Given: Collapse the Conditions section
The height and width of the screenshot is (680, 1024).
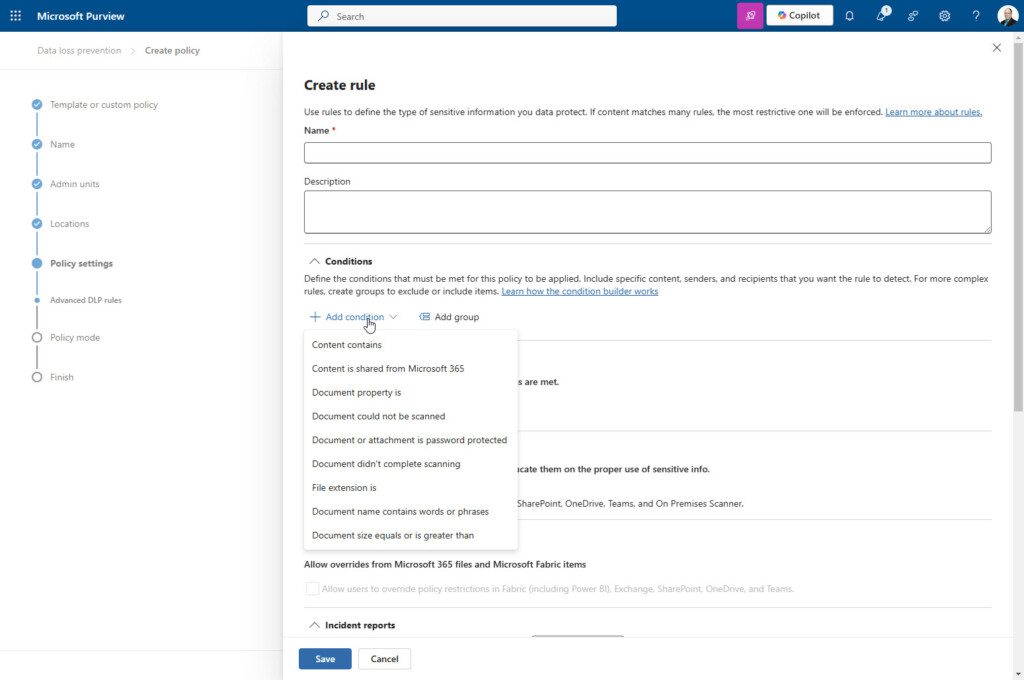Looking at the screenshot, I should (x=314, y=261).
